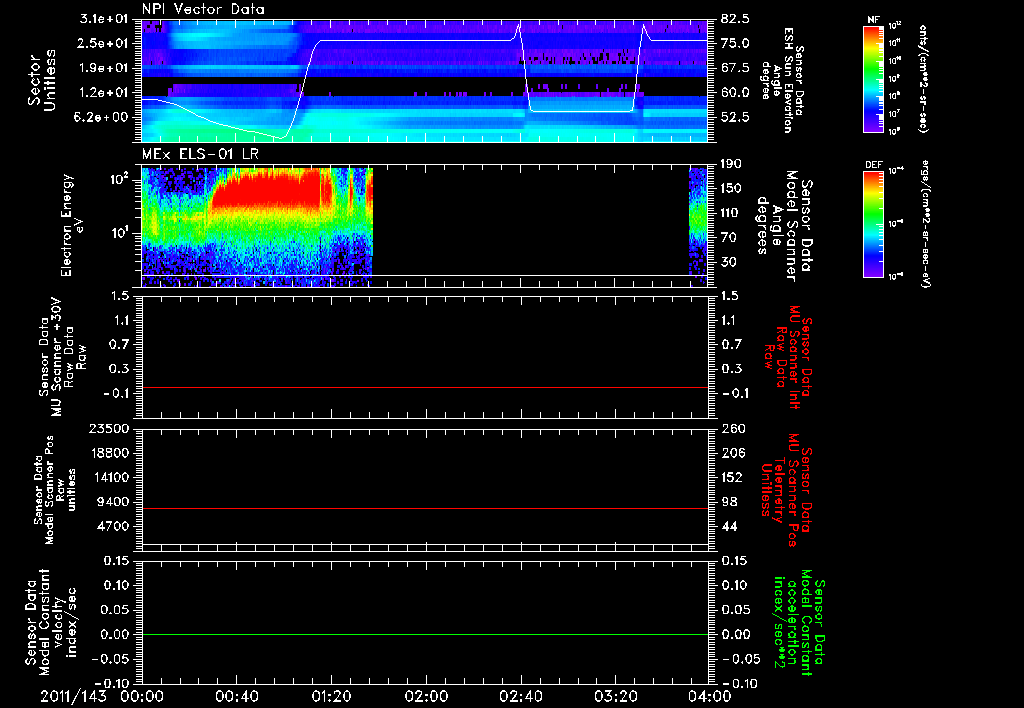The height and width of the screenshot is (708, 1024).
Task: Click the 6.2e+00 sector tick label
Action: [x=109, y=118]
